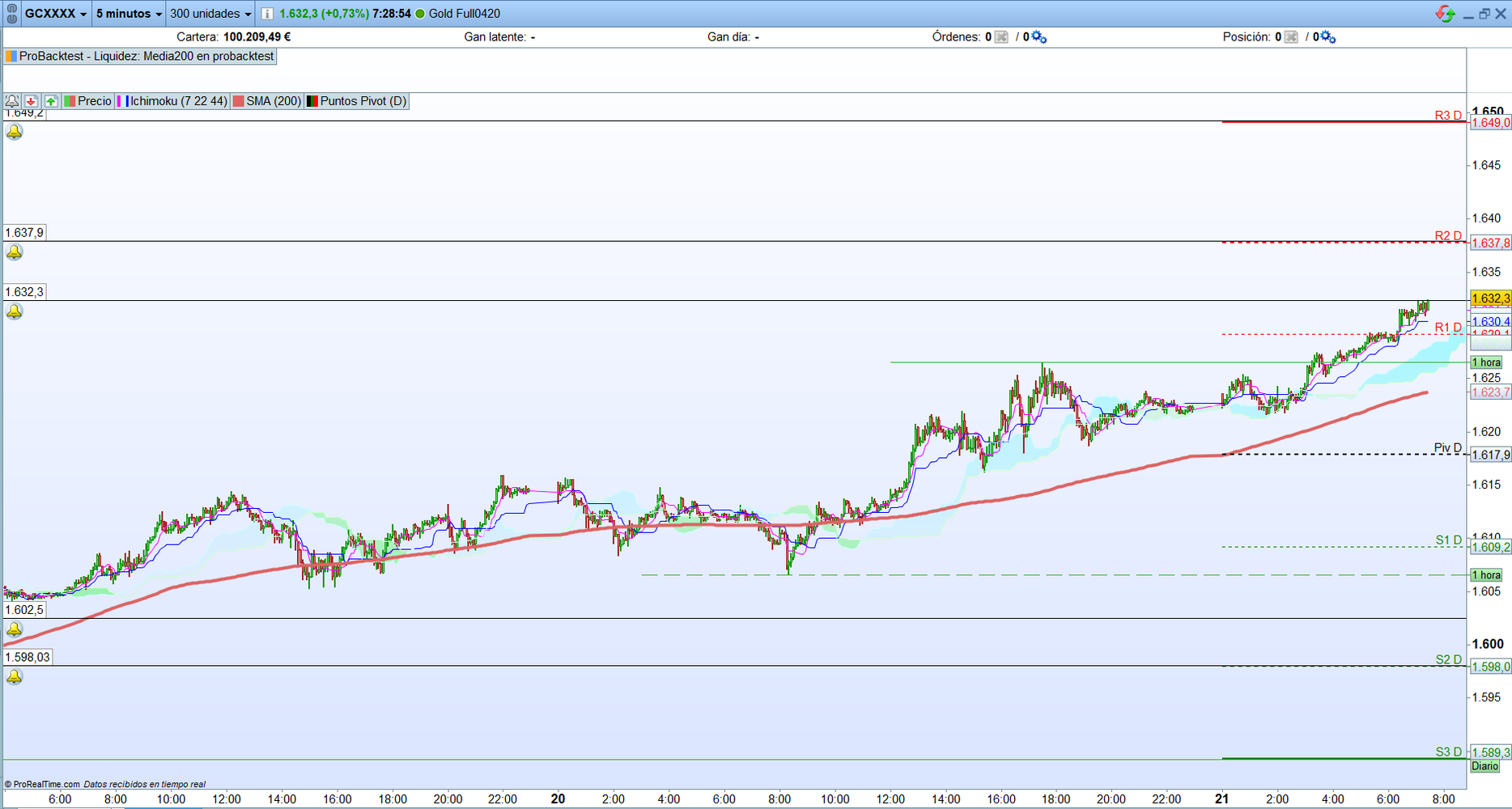This screenshot has height=809, width=1512.
Task: Click the red-green trading refresh arrows icon
Action: click(1445, 14)
